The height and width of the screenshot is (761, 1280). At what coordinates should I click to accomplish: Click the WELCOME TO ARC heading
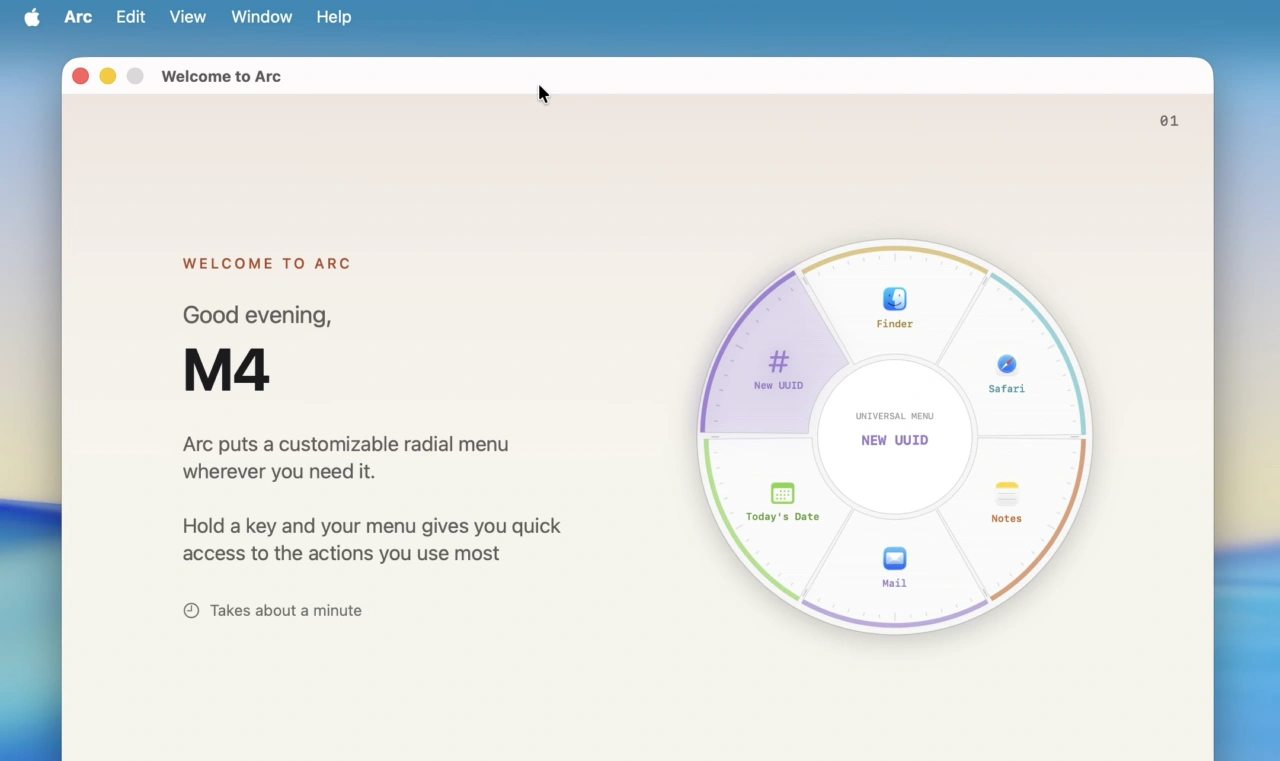[267, 264]
